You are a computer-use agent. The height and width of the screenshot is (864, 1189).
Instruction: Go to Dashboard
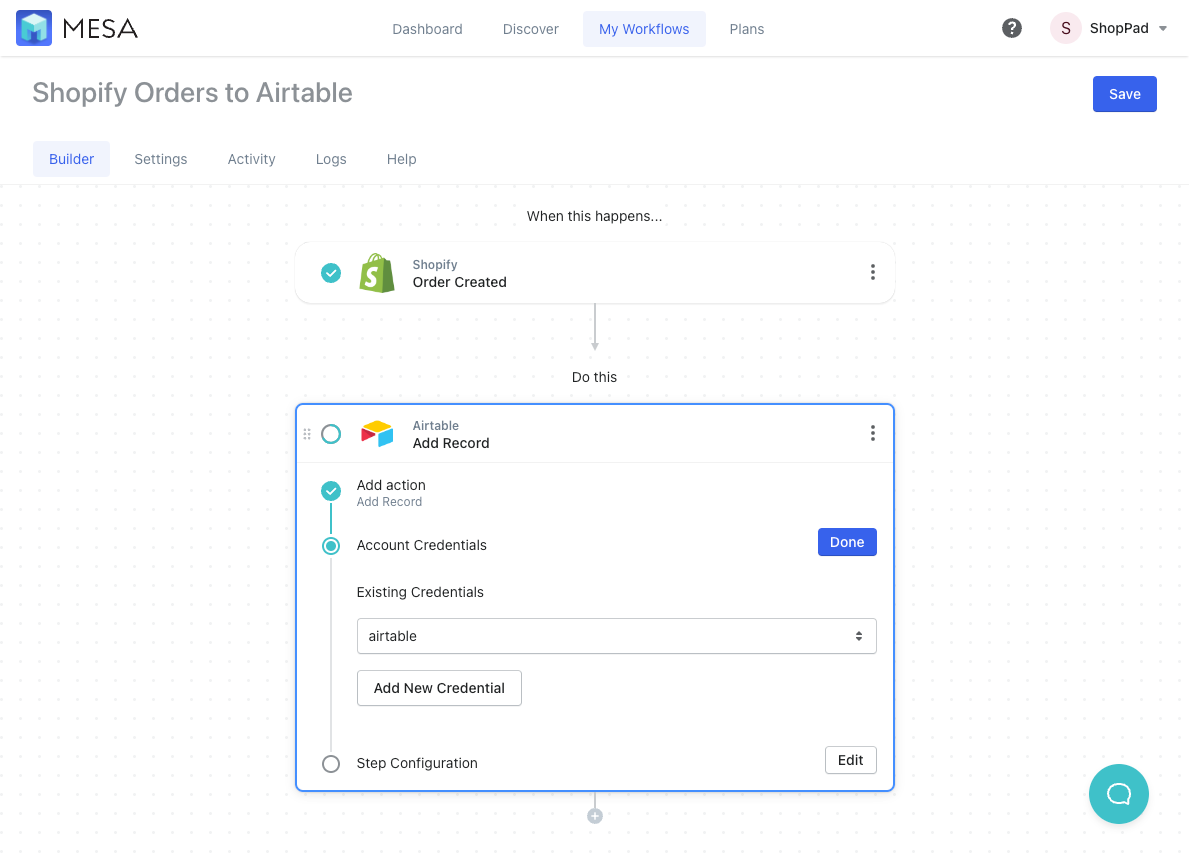click(x=427, y=29)
